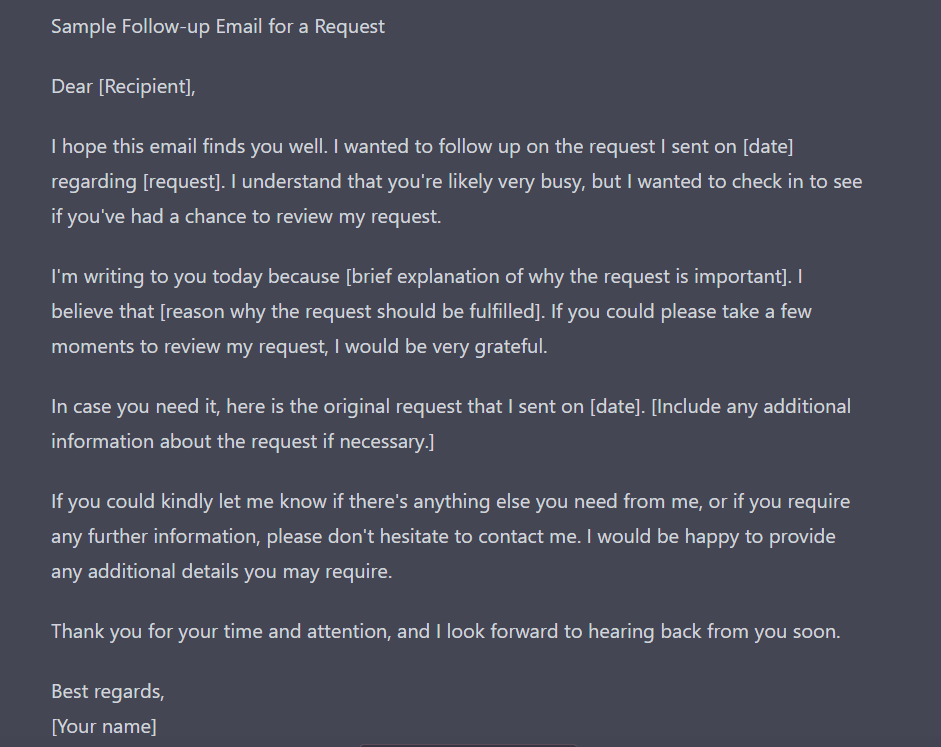Click "please don't hesitate to contact me" text
This screenshot has width=941, height=747.
423,536
